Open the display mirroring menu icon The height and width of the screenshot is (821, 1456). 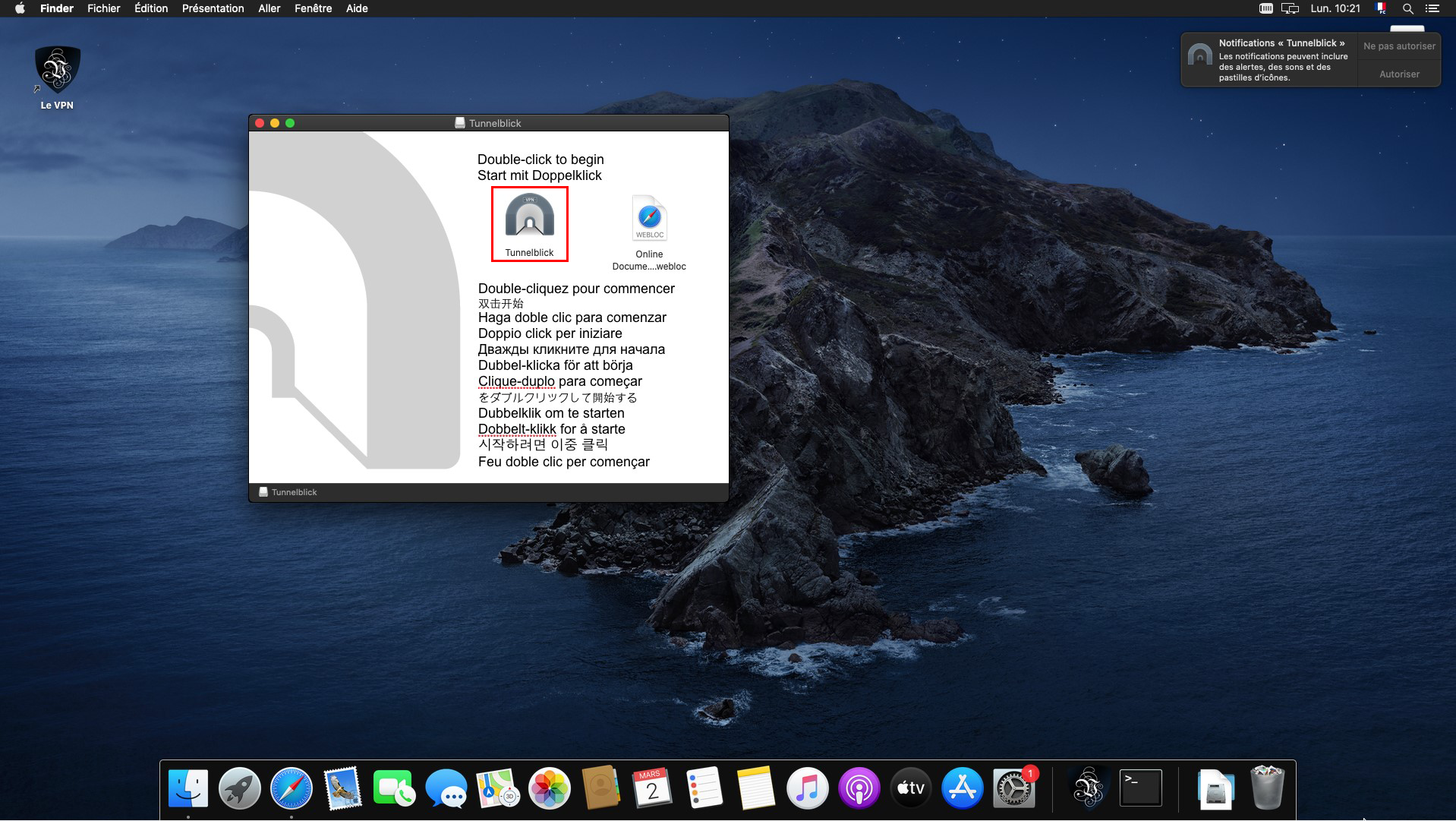[x=1290, y=8]
